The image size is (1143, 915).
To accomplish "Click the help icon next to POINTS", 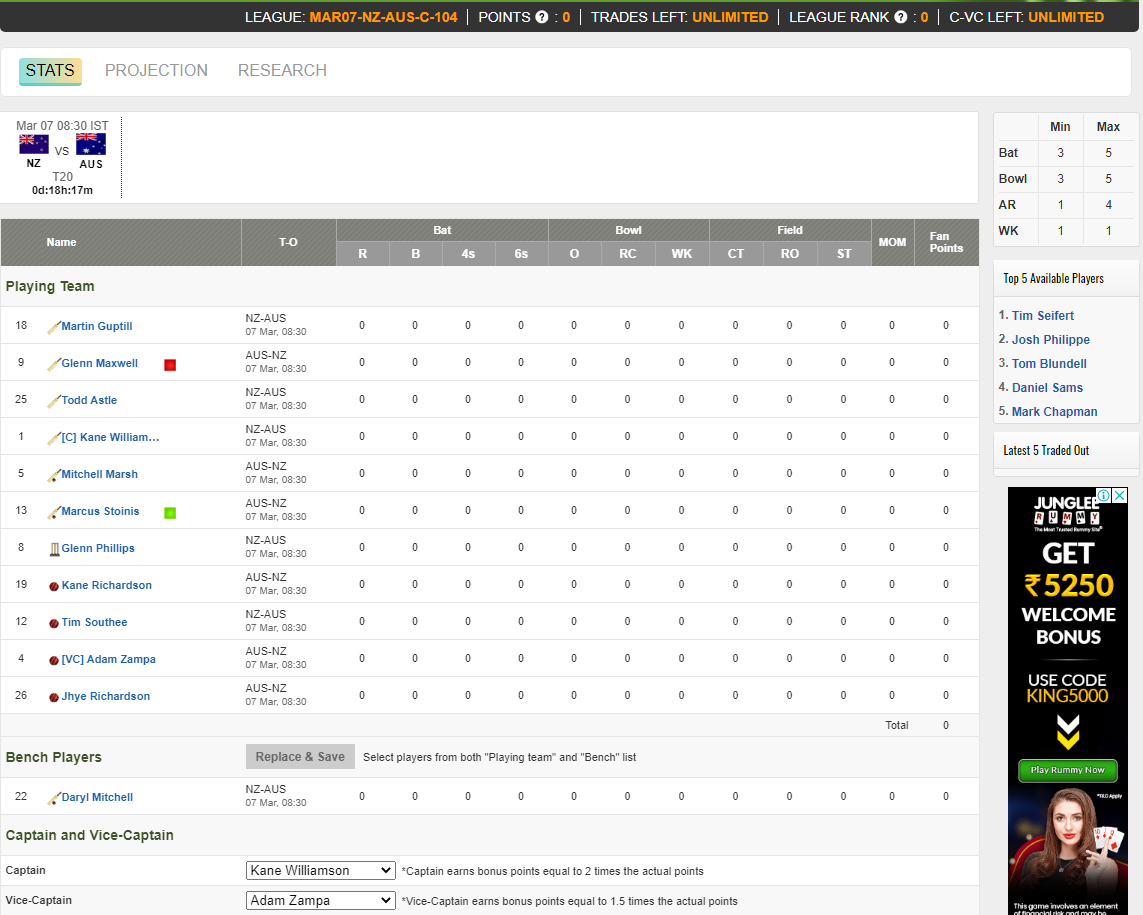I will [x=542, y=17].
